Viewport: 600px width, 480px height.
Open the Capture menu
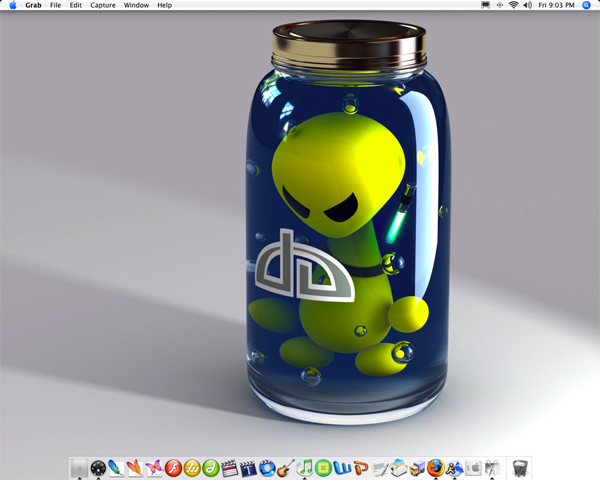coord(103,5)
